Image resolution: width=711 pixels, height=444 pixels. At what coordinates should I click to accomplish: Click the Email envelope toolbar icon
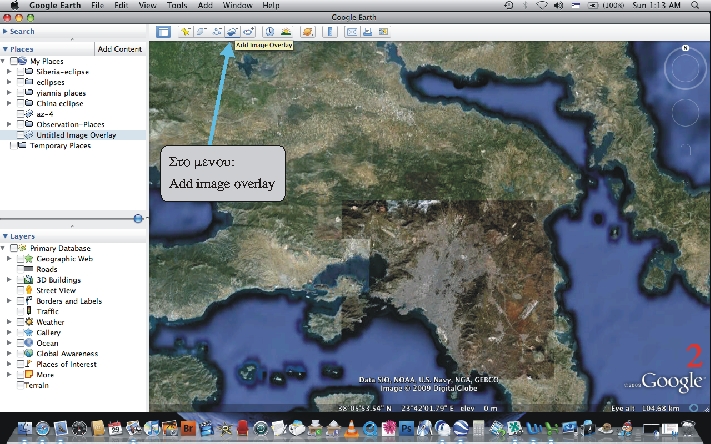351,31
